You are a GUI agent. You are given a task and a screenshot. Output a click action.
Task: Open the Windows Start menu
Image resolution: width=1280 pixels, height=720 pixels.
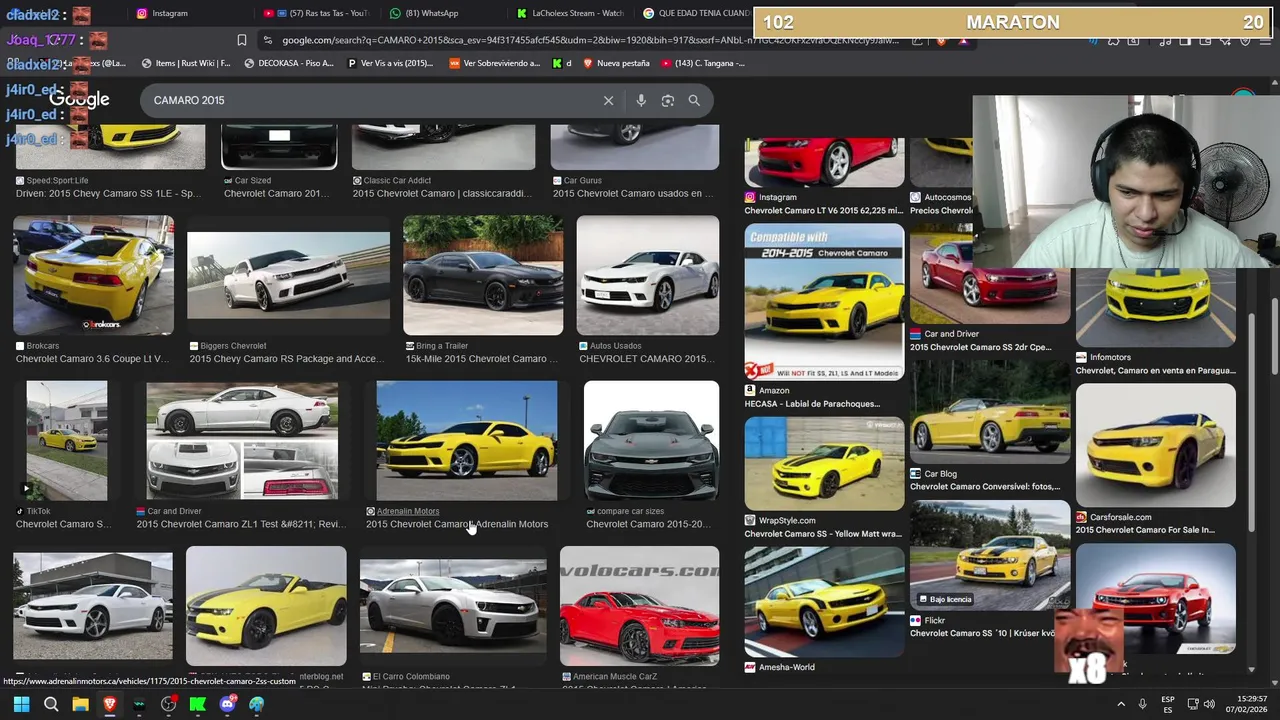click(21, 704)
